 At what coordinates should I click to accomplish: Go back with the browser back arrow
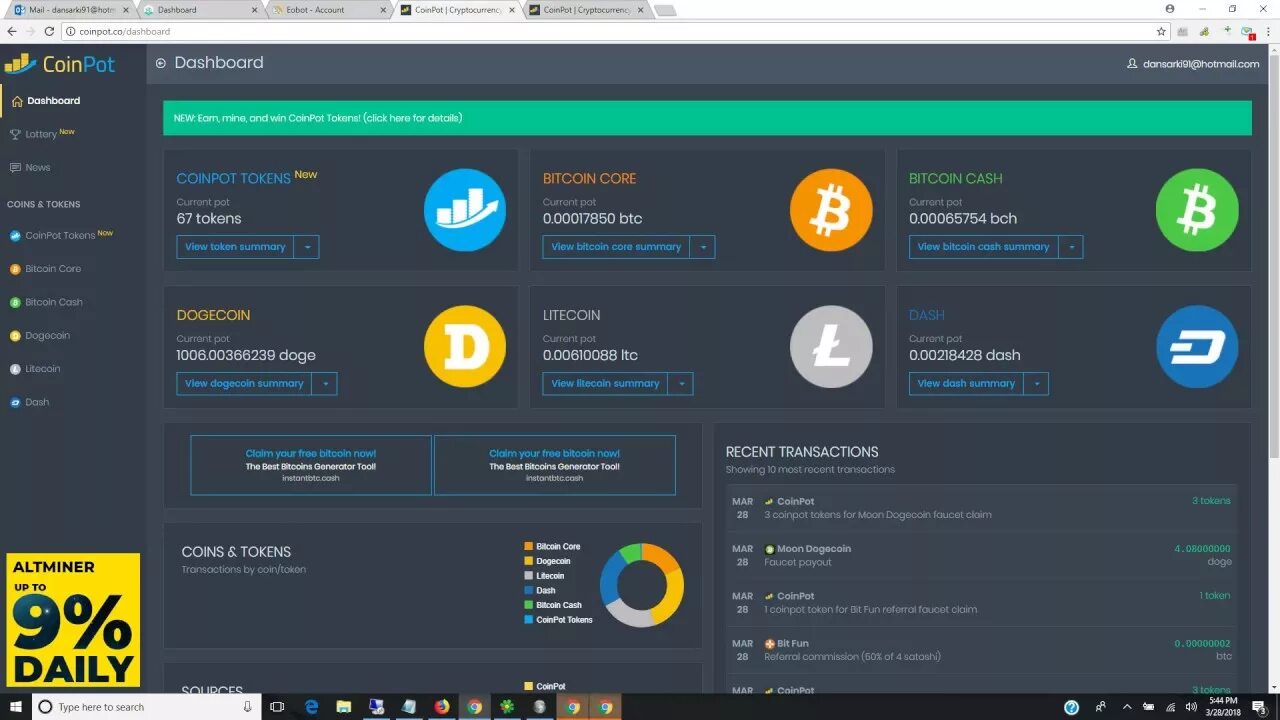pos(12,31)
